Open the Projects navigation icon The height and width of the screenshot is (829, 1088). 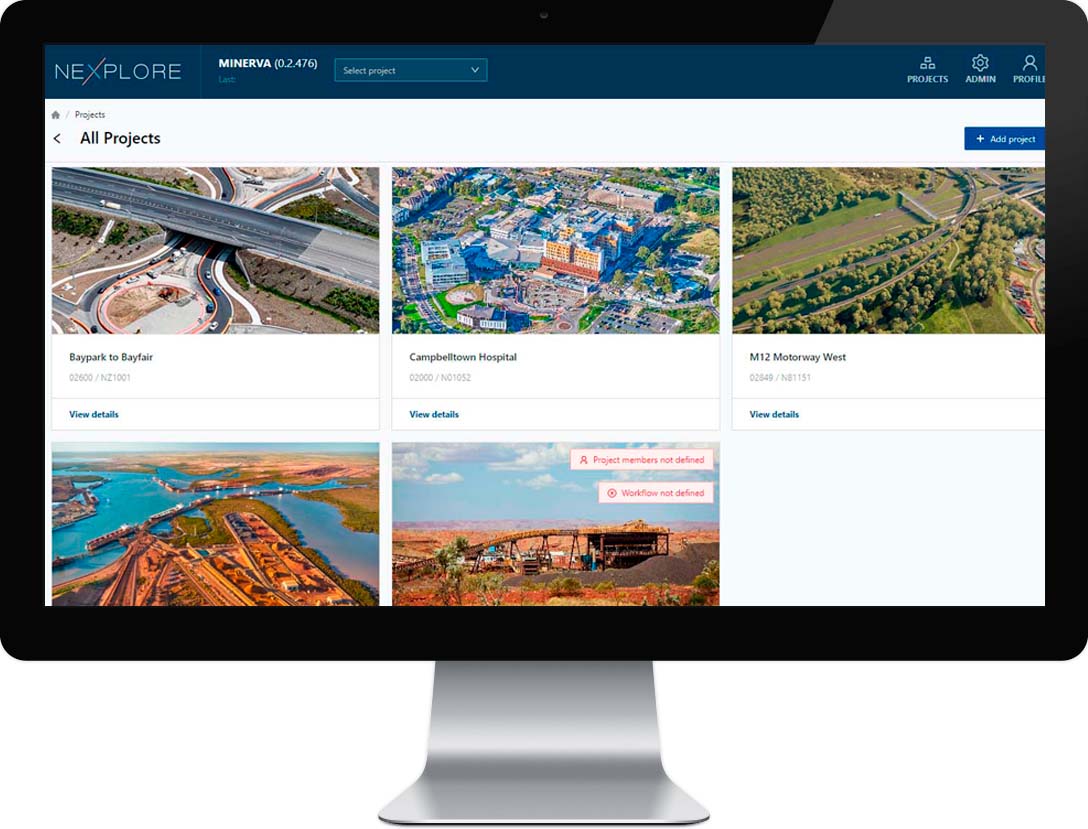(927, 63)
